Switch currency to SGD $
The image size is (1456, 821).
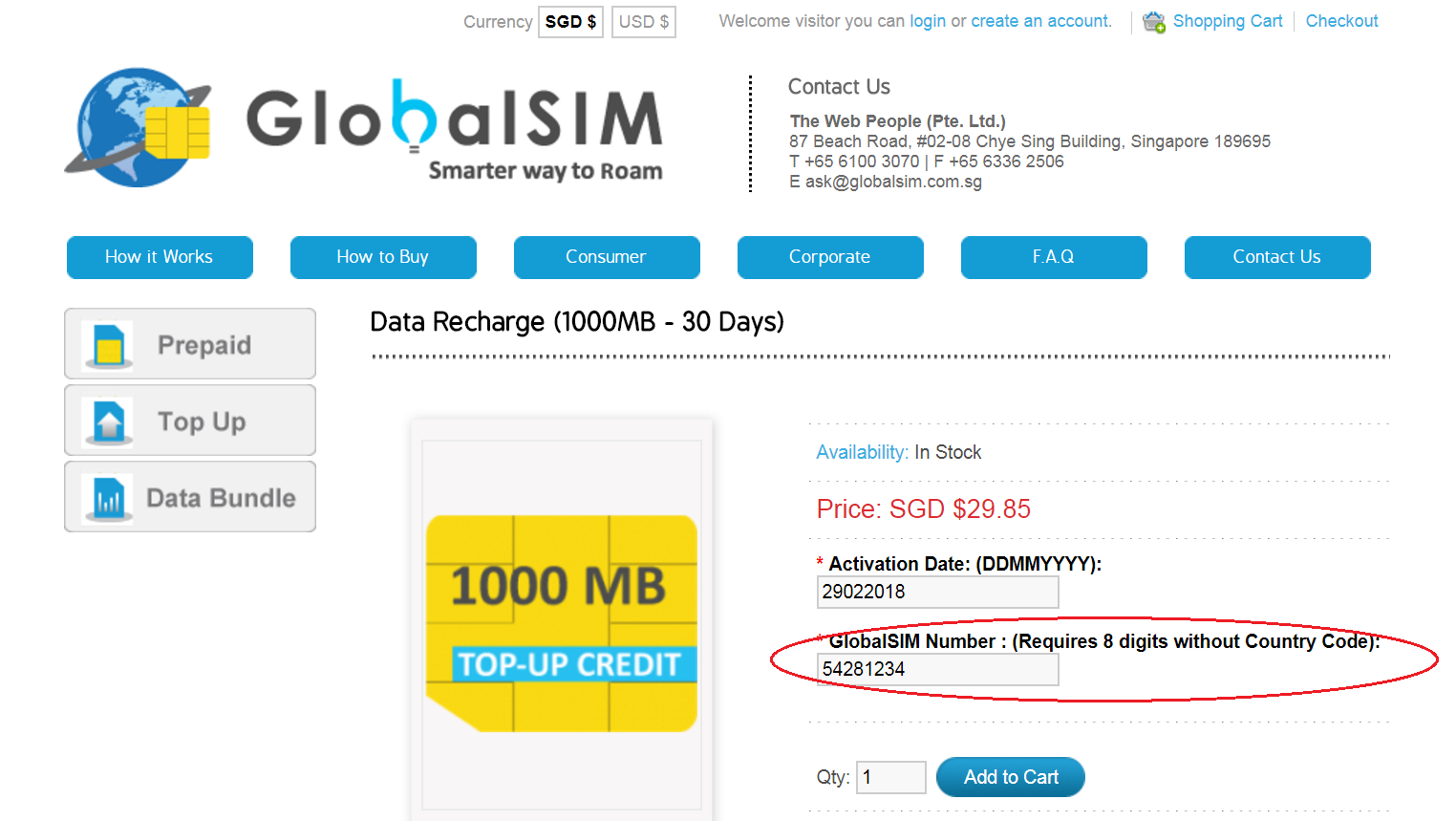tap(571, 22)
